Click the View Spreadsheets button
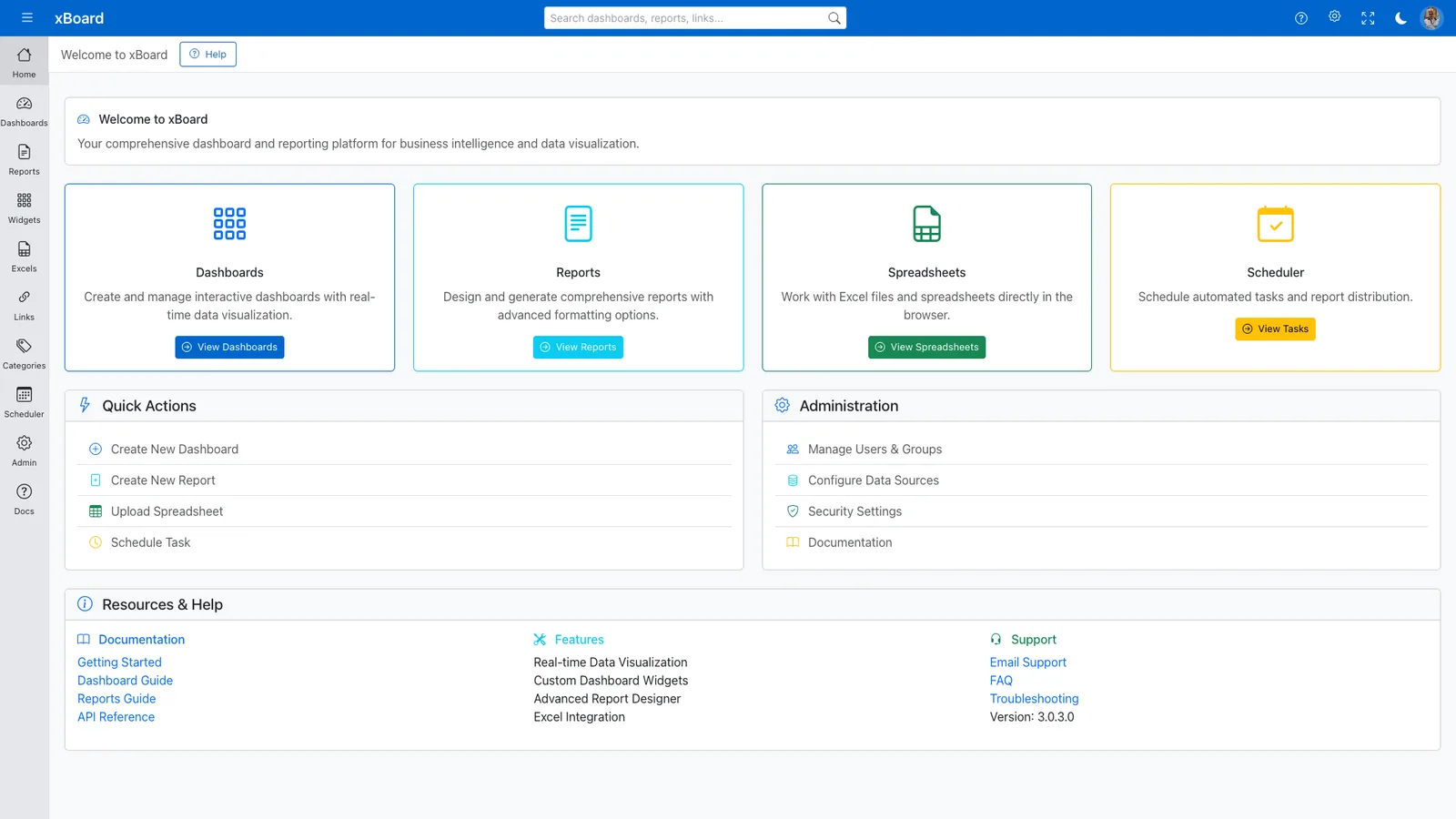This screenshot has width=1456, height=819. [926, 348]
